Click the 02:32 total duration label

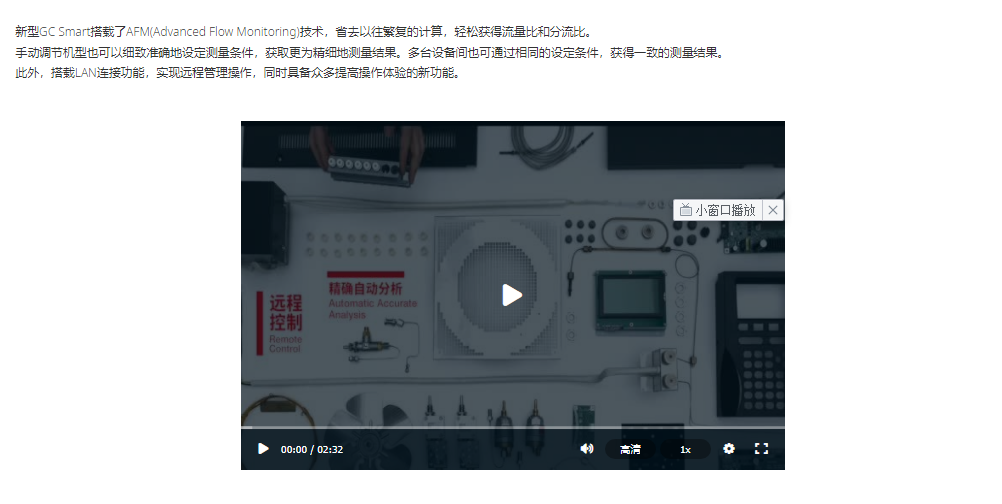coord(330,450)
